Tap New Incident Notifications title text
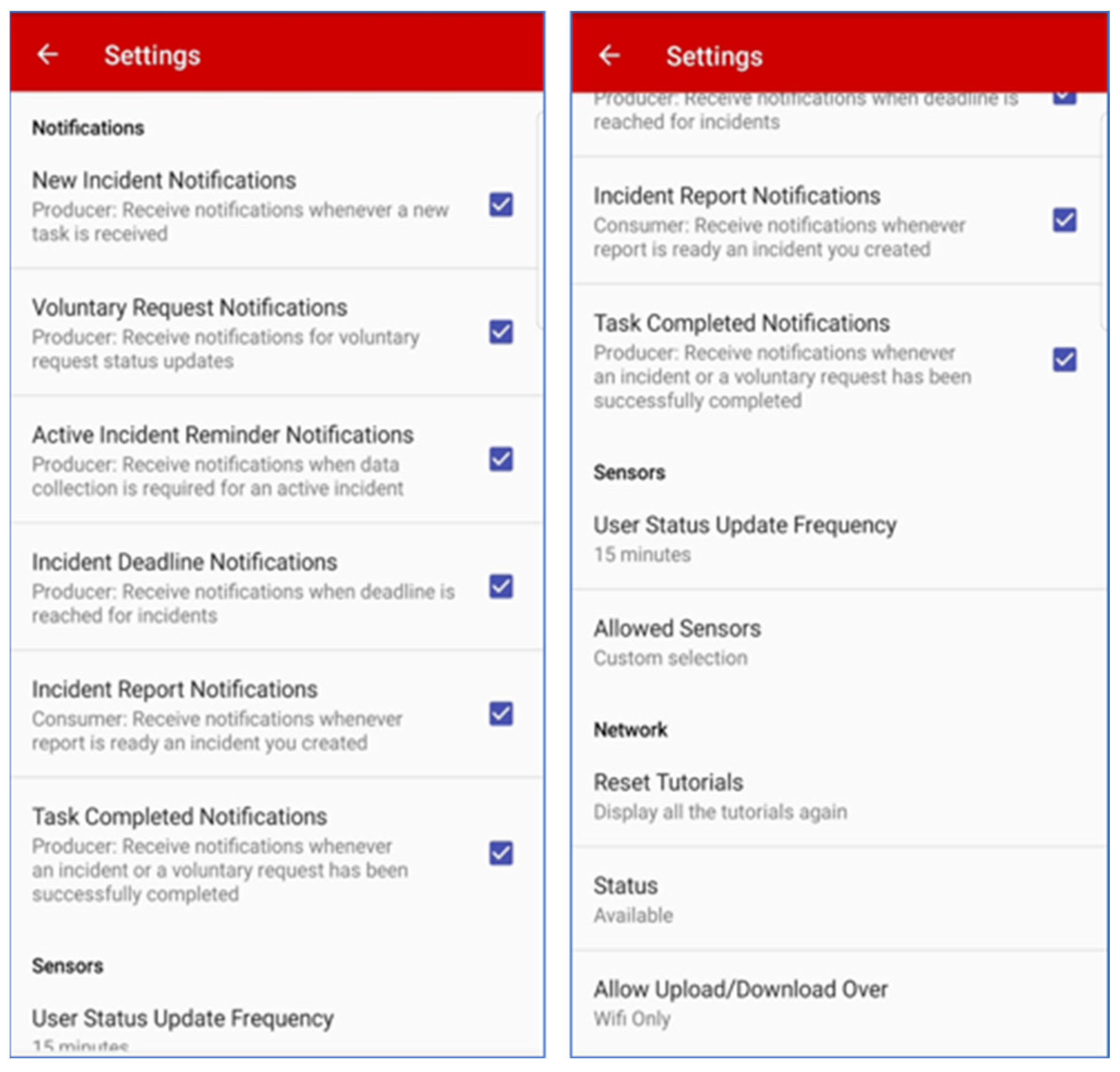Screen dimensions: 1120x1072 [164, 181]
